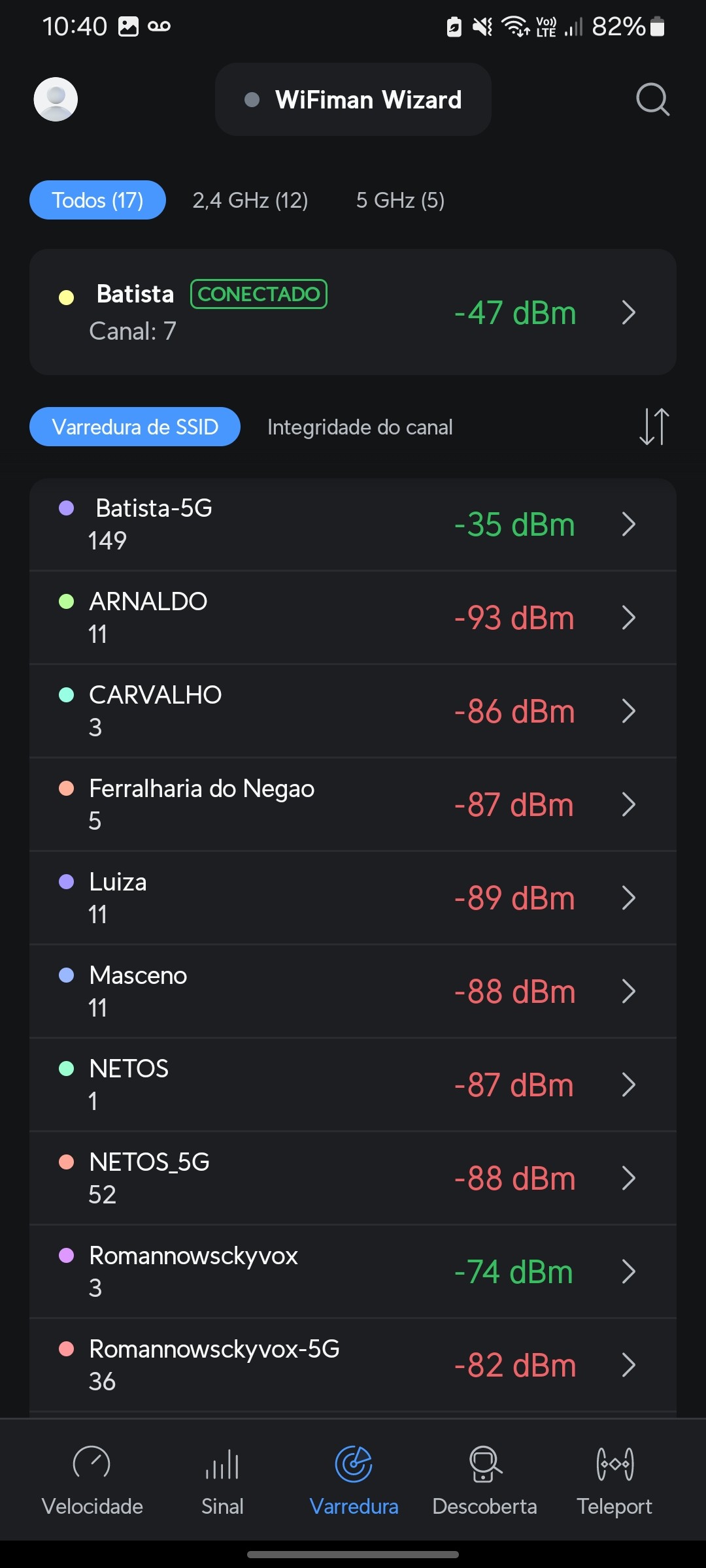
Task: Expand Batista-5G network details chevron
Action: pyautogui.click(x=629, y=524)
